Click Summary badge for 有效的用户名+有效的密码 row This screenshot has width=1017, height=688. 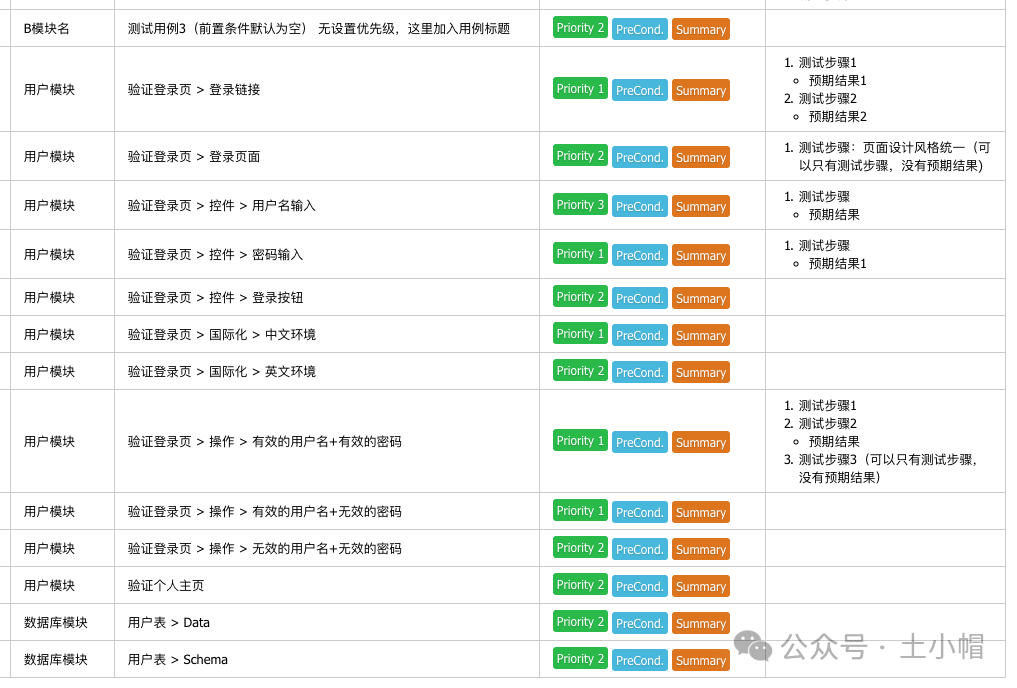point(700,442)
